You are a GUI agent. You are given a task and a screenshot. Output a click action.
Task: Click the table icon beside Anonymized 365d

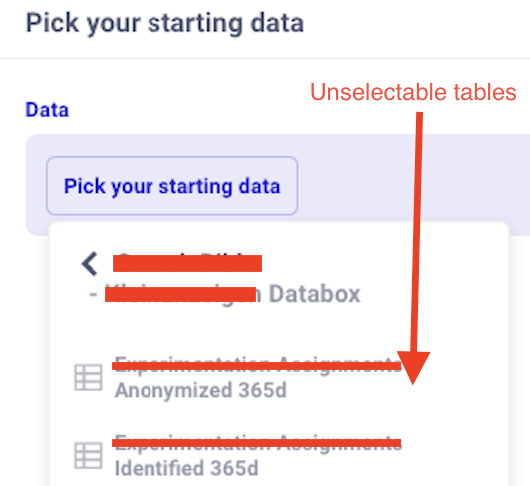[x=88, y=378]
